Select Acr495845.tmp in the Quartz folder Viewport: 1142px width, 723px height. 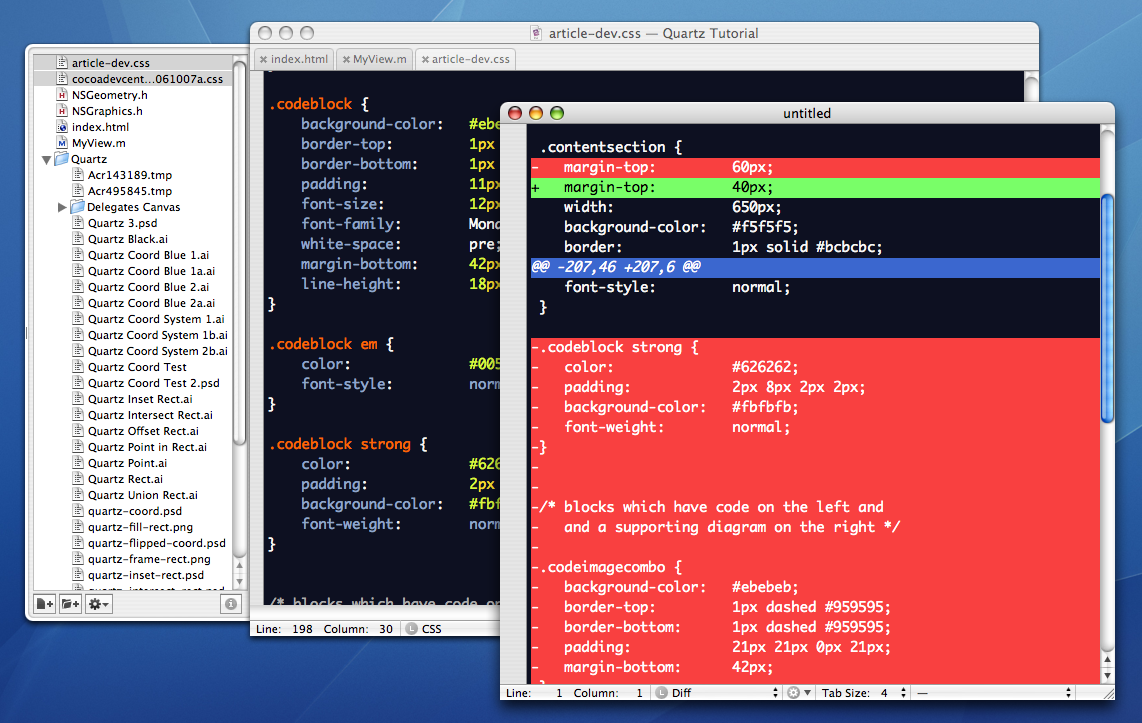[x=130, y=191]
